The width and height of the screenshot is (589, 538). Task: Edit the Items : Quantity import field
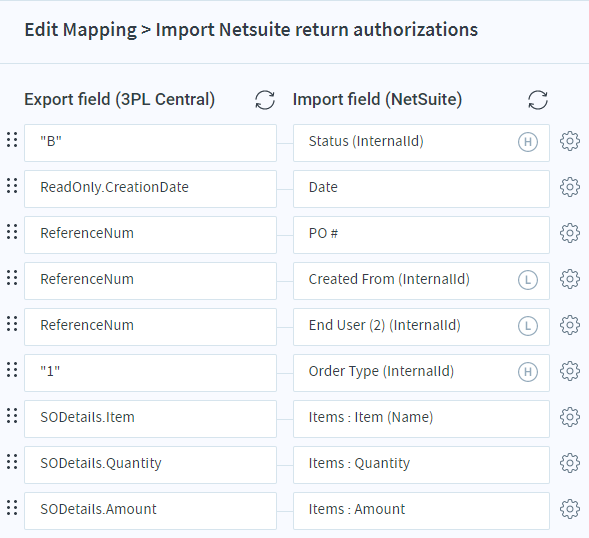point(421,465)
